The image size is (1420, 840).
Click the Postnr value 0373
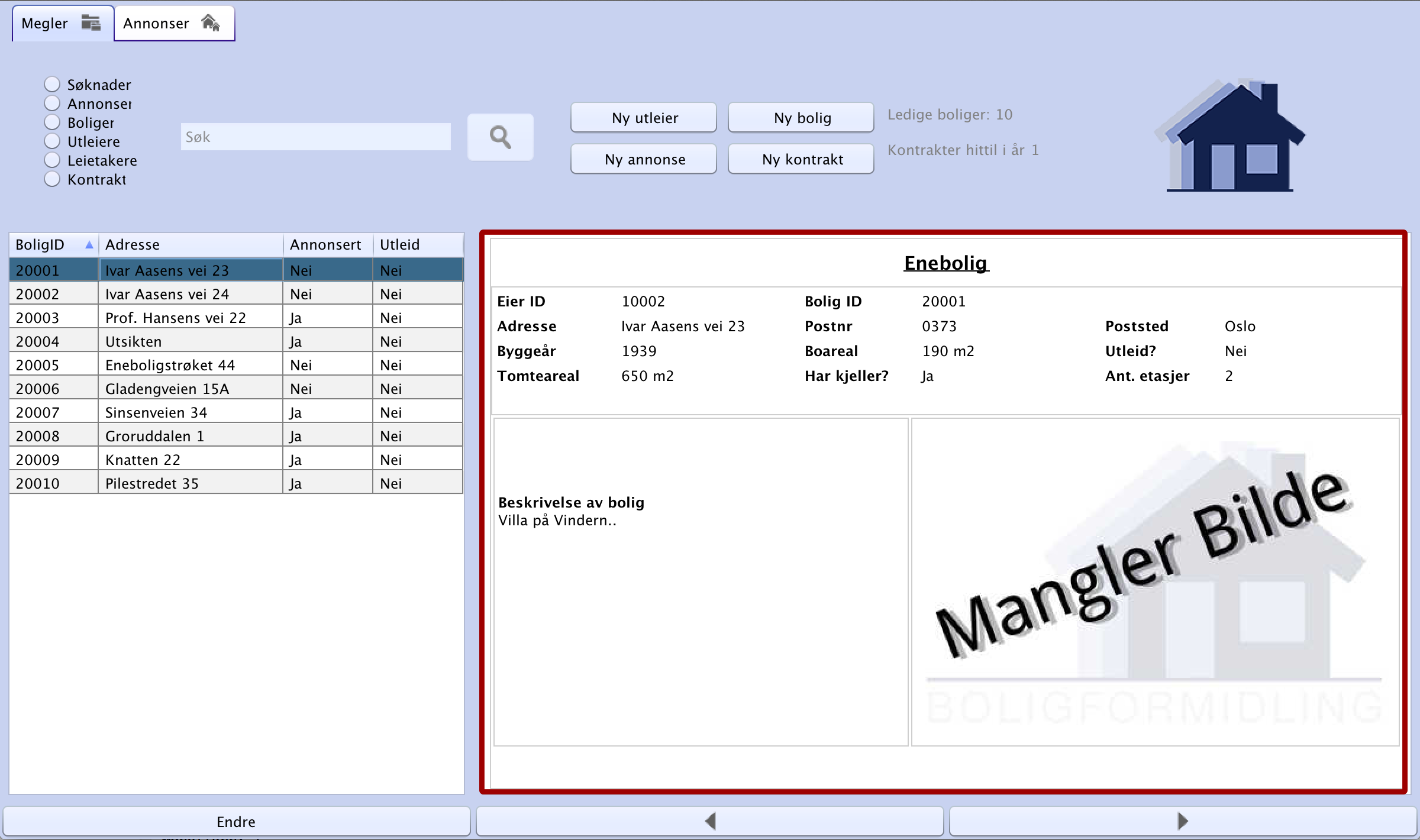click(x=939, y=326)
